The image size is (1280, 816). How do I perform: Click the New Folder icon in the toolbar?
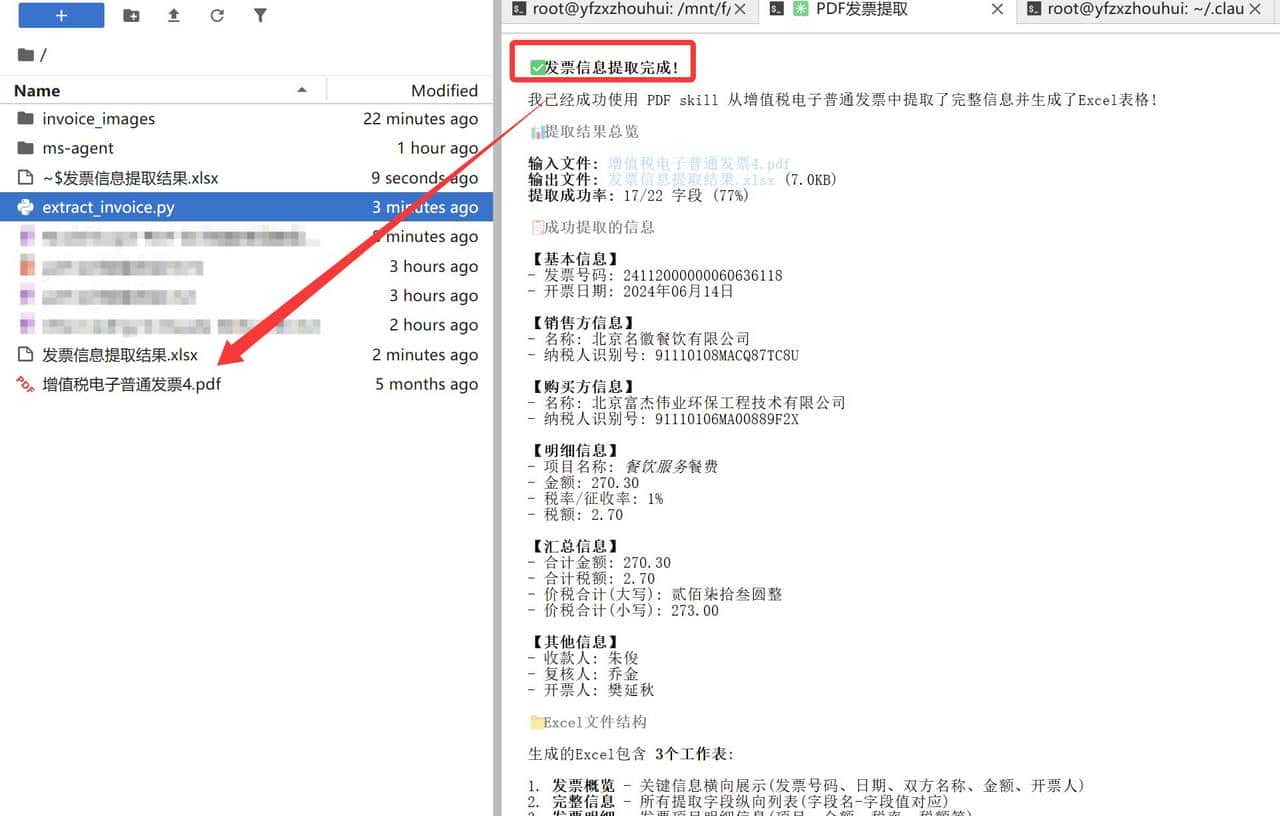(130, 15)
